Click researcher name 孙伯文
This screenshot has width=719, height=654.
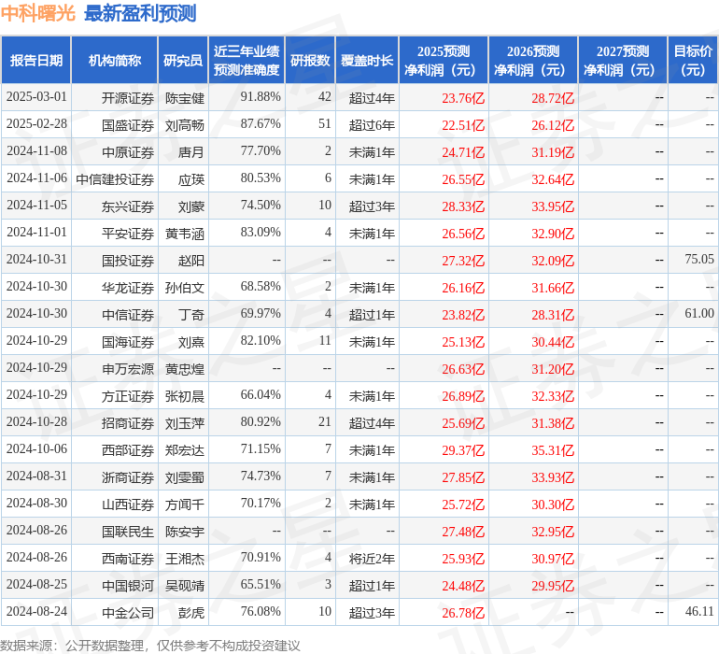click(185, 288)
